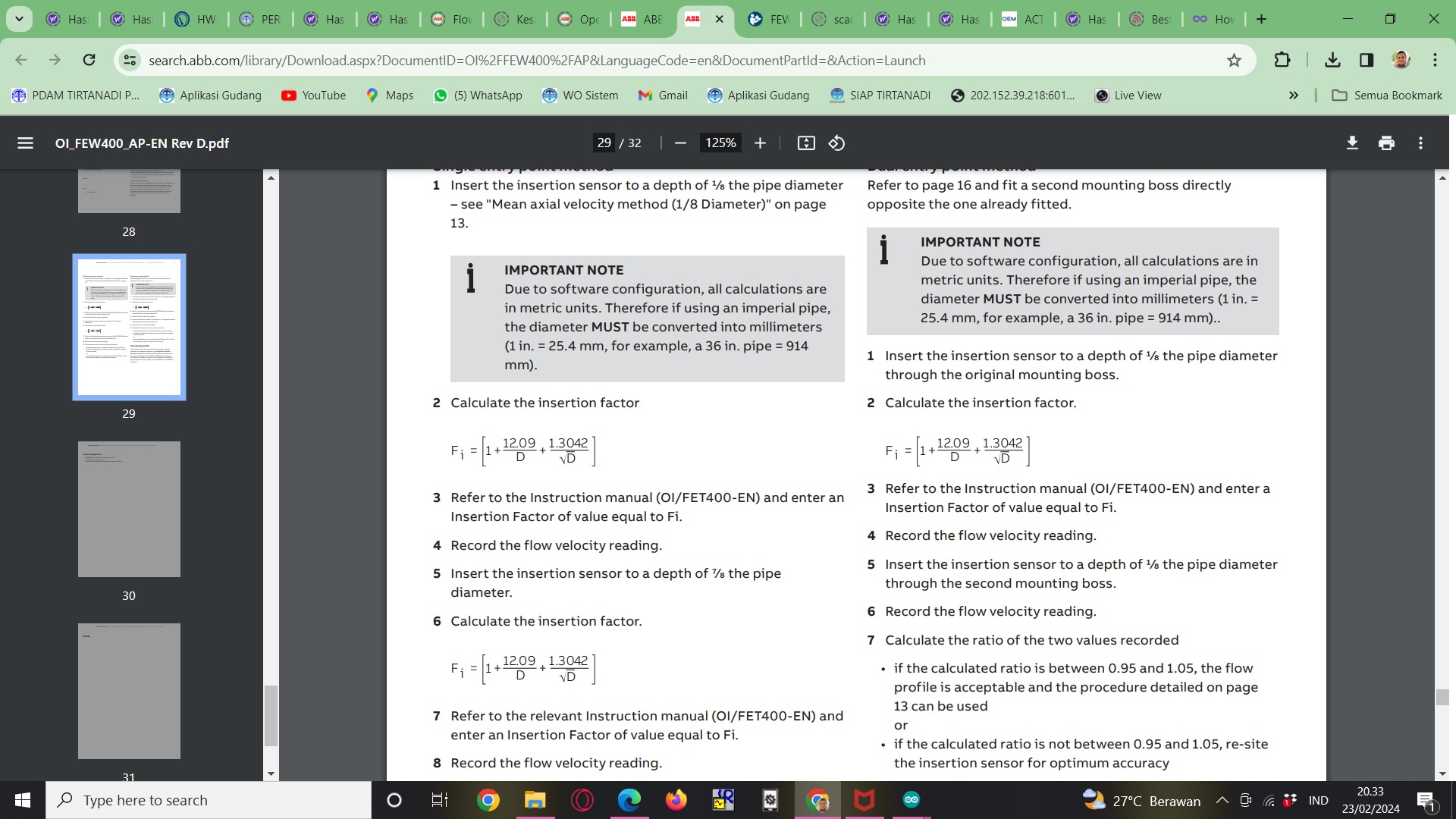Viewport: 1456px width, 819px height.
Task: Click the page number field showing 29
Action: [x=604, y=143]
